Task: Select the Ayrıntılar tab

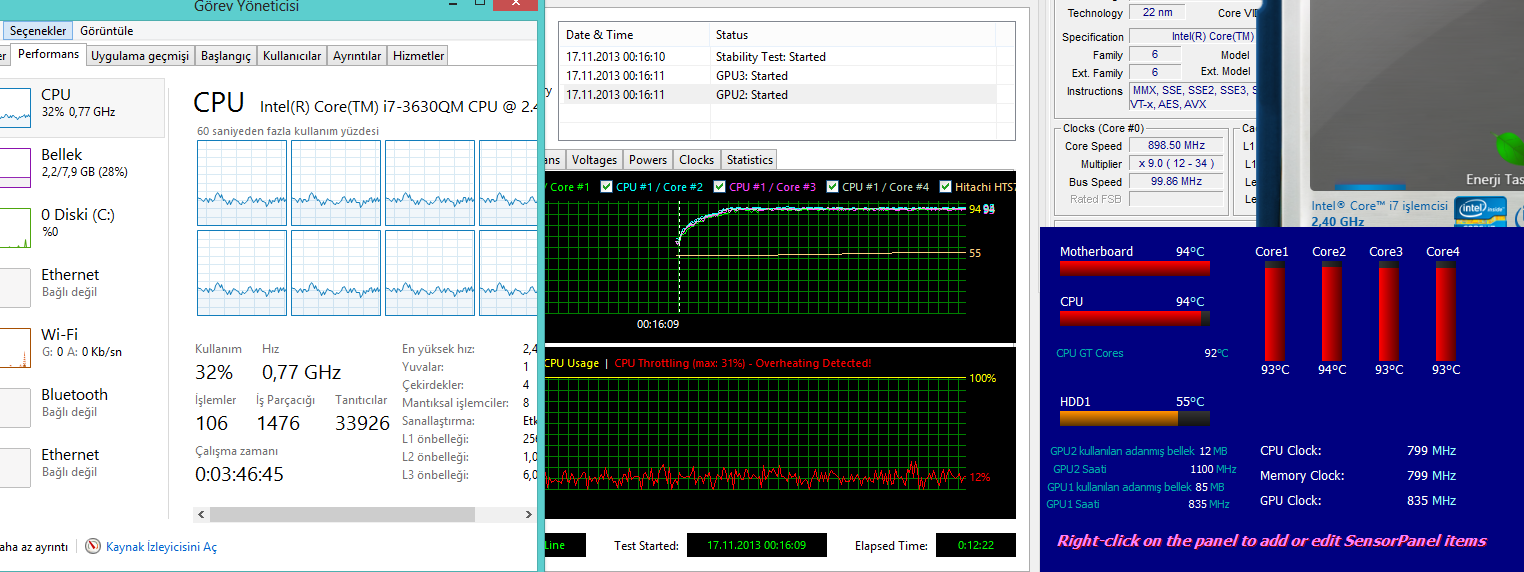Action: coord(357,56)
